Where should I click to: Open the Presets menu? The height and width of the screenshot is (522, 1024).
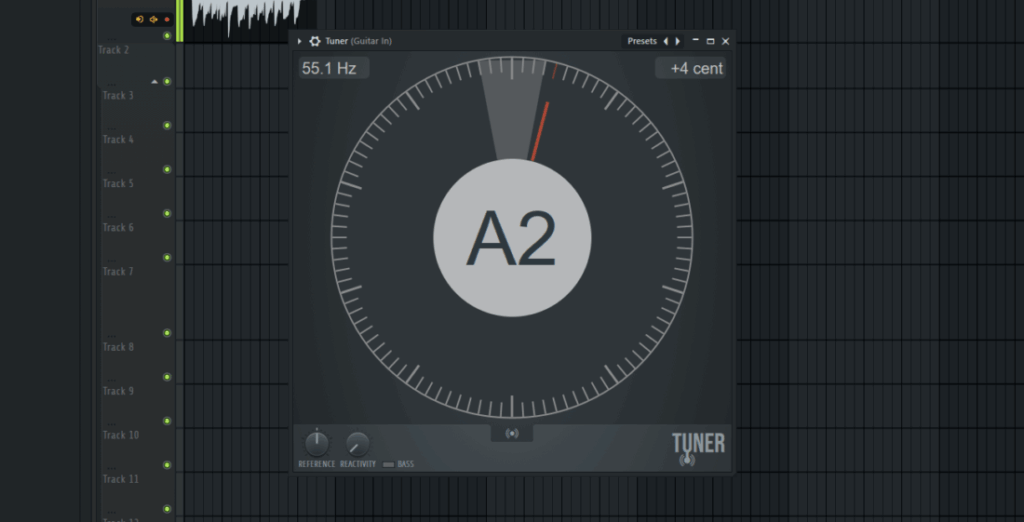642,41
